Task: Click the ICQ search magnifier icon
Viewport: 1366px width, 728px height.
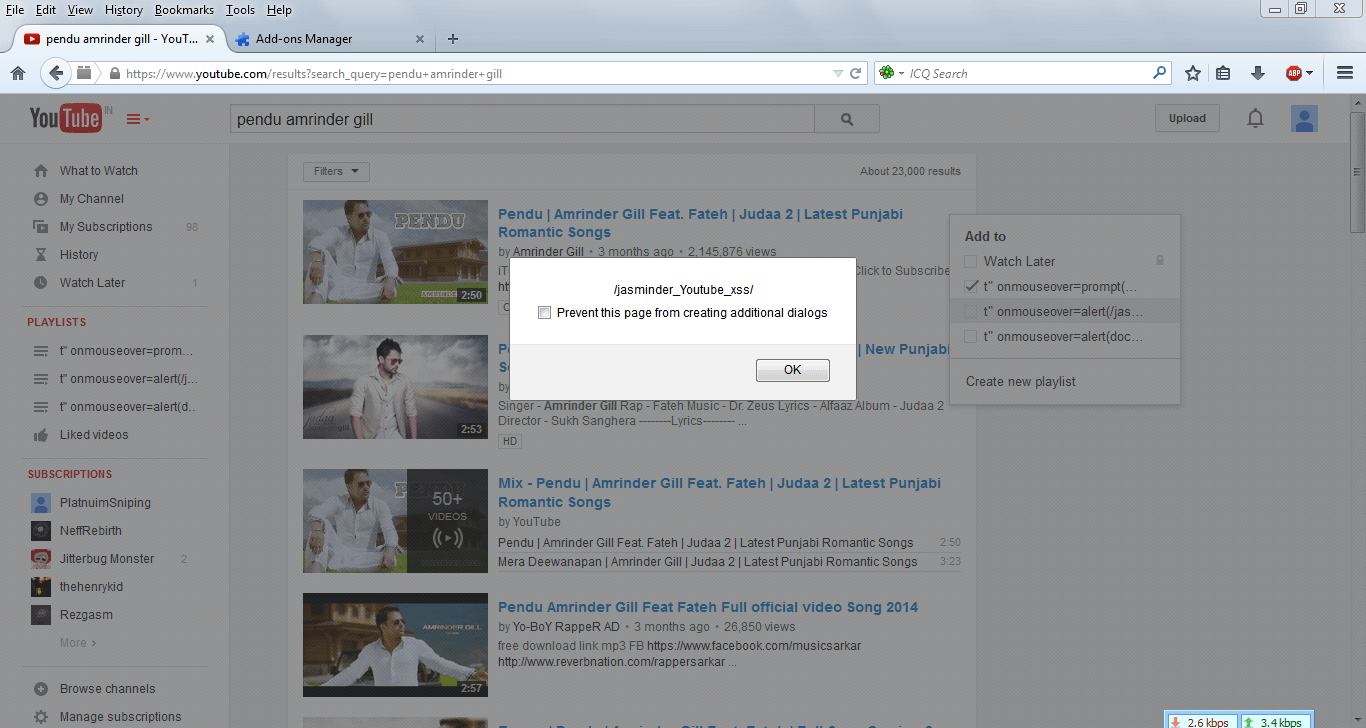Action: 1160,73
